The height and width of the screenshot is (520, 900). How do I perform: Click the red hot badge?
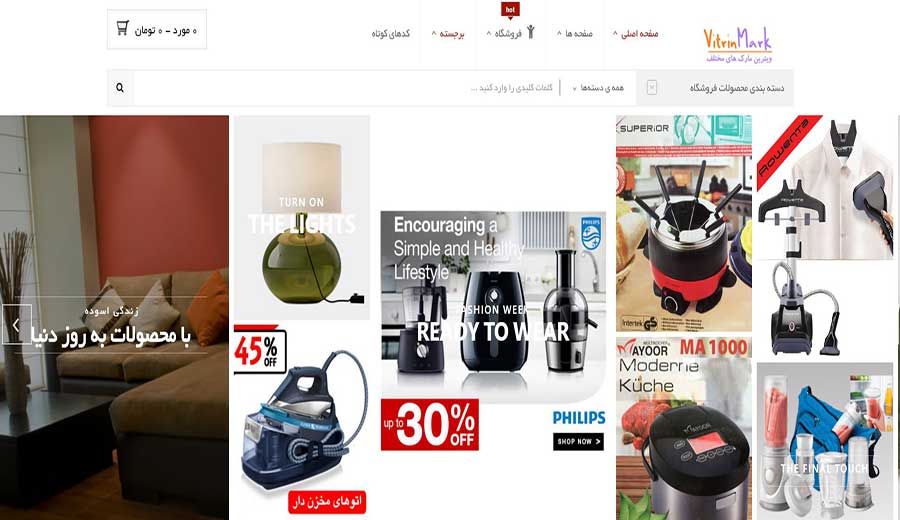[x=510, y=10]
